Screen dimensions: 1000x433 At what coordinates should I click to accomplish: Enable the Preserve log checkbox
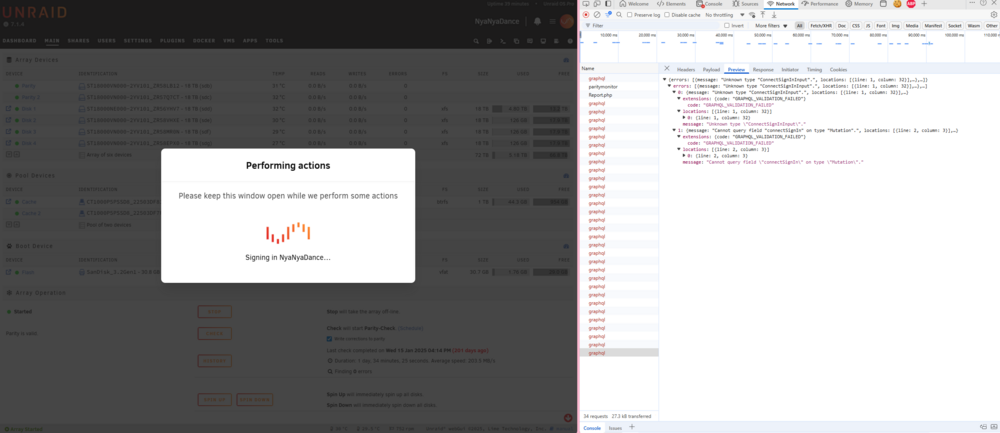point(629,15)
